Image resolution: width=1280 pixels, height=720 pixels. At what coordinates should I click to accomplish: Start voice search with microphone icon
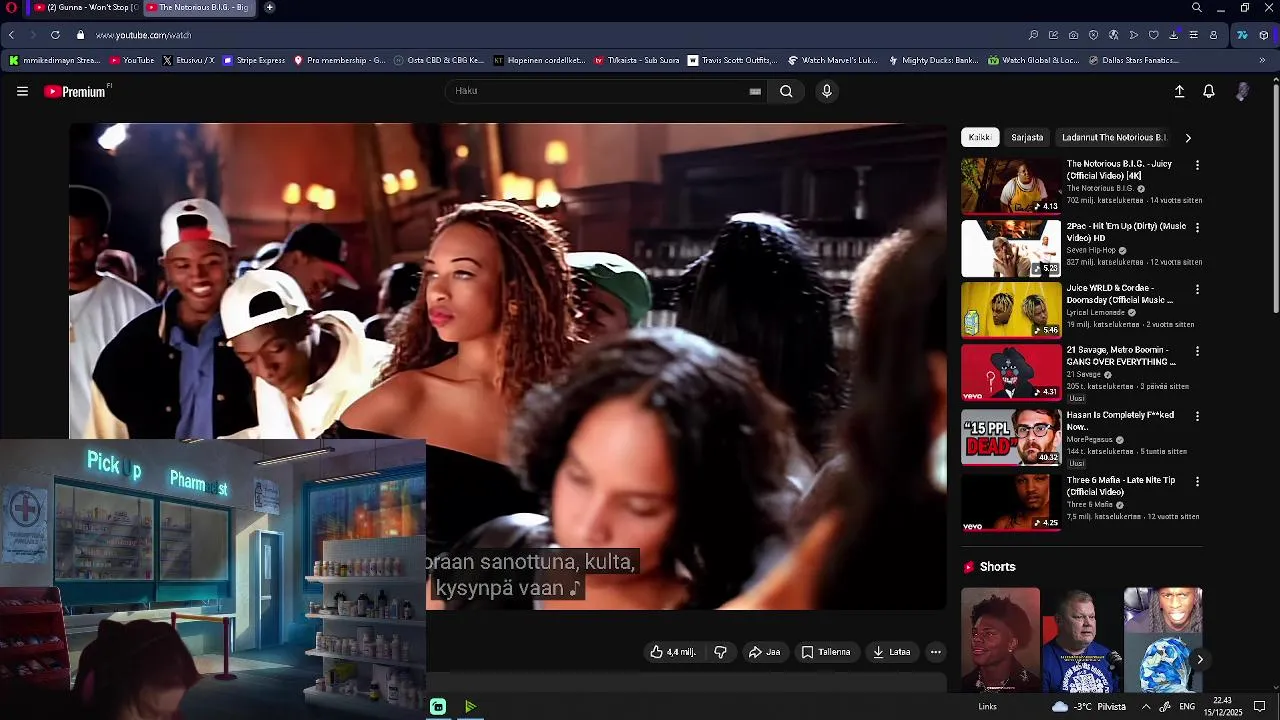[826, 91]
